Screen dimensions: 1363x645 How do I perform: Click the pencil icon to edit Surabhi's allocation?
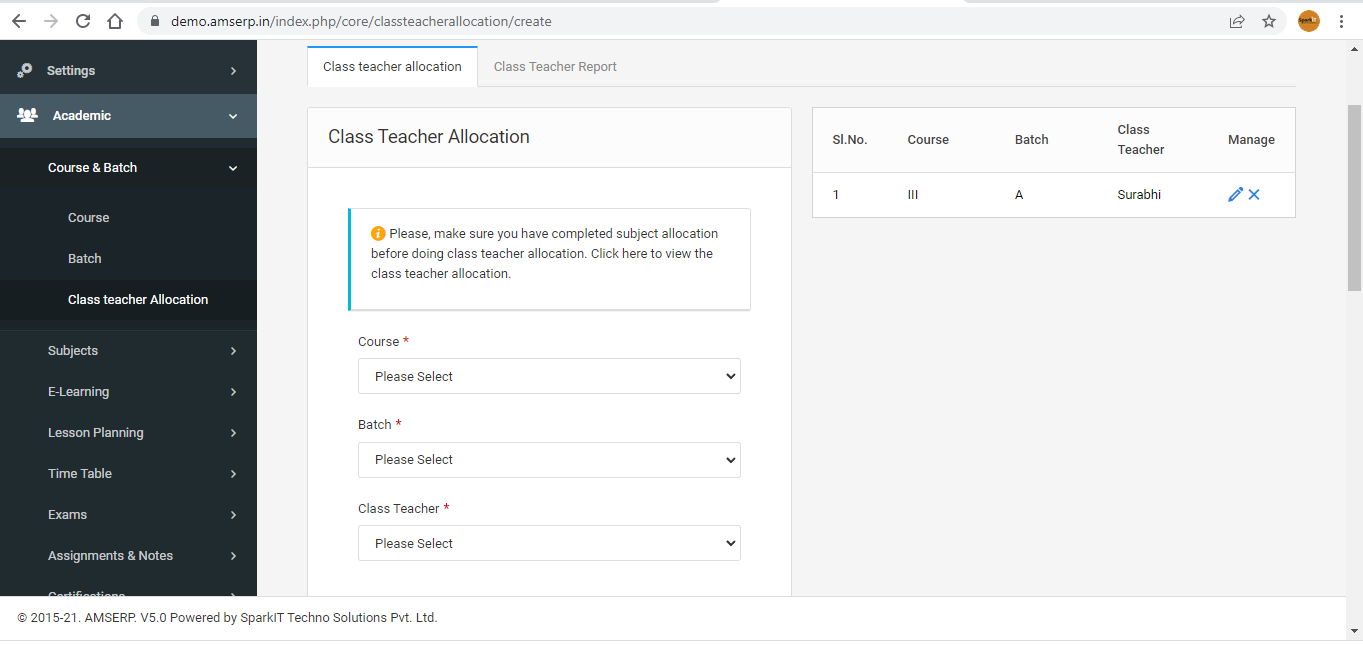(x=1236, y=194)
